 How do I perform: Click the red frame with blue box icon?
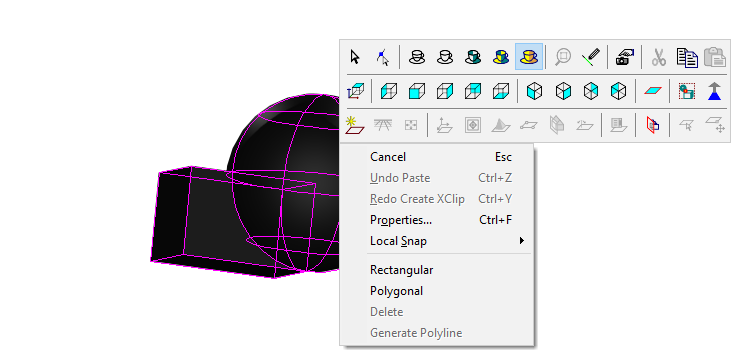click(x=653, y=125)
